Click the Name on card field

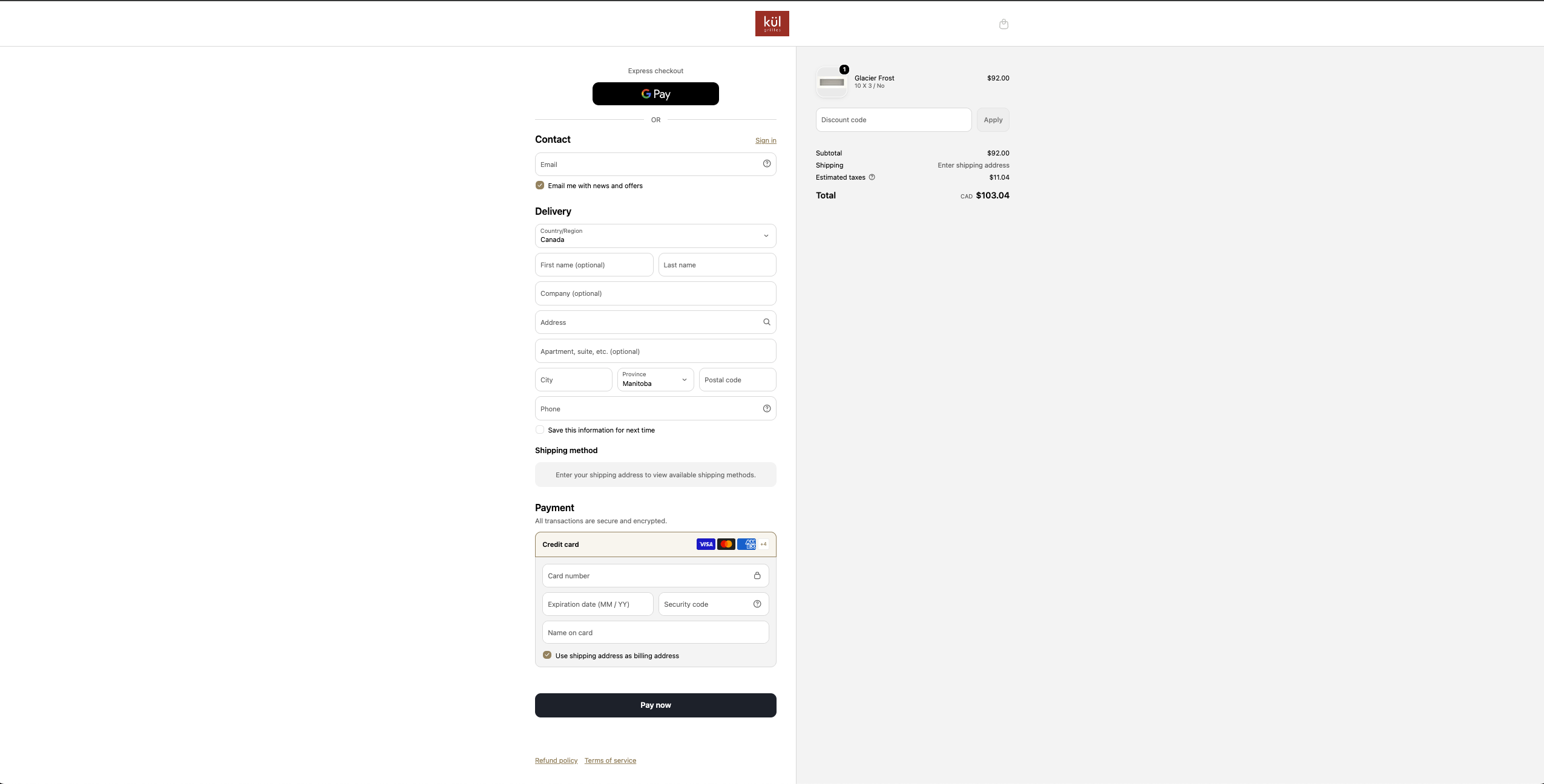(655, 633)
